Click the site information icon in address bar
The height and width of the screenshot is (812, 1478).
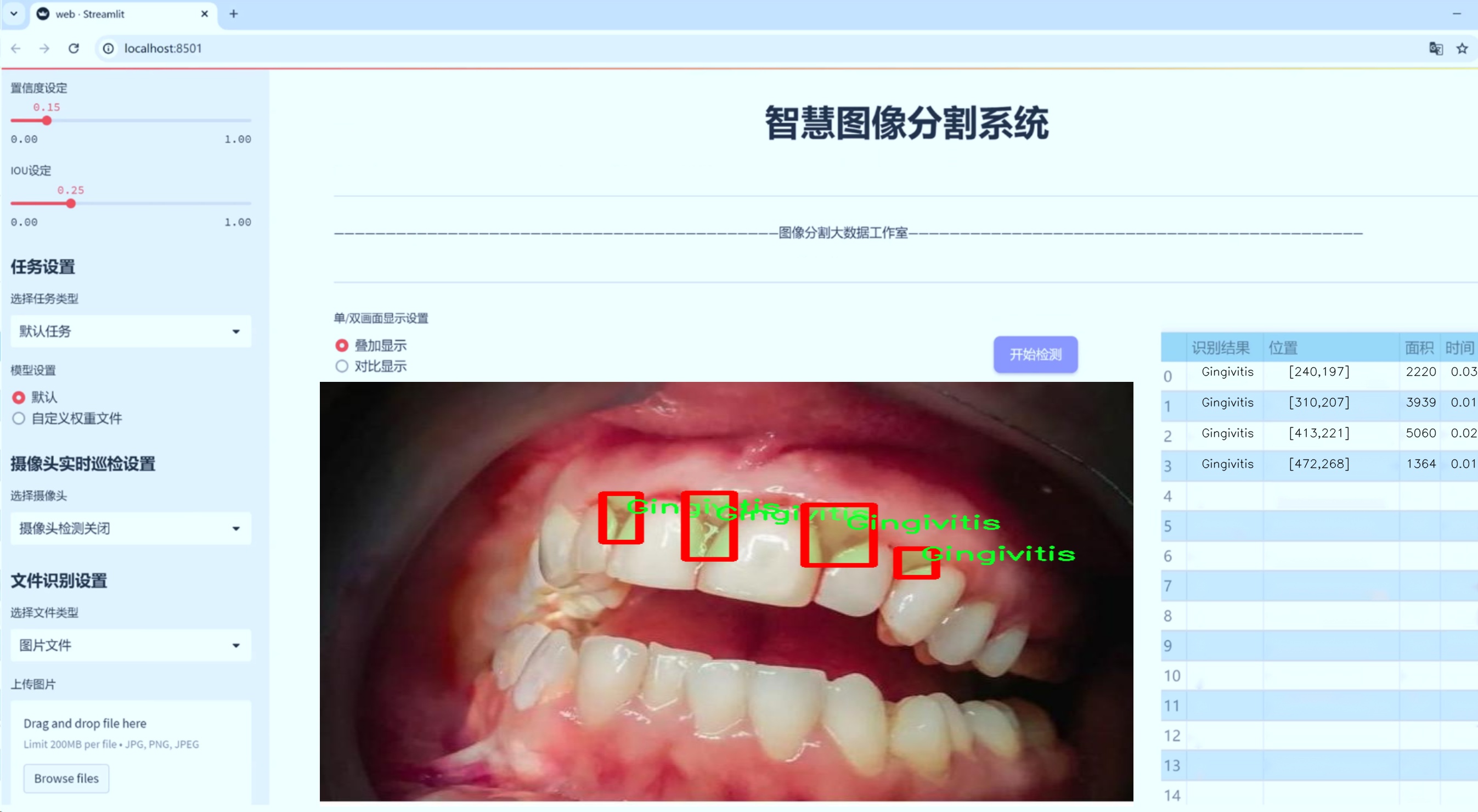click(x=108, y=48)
